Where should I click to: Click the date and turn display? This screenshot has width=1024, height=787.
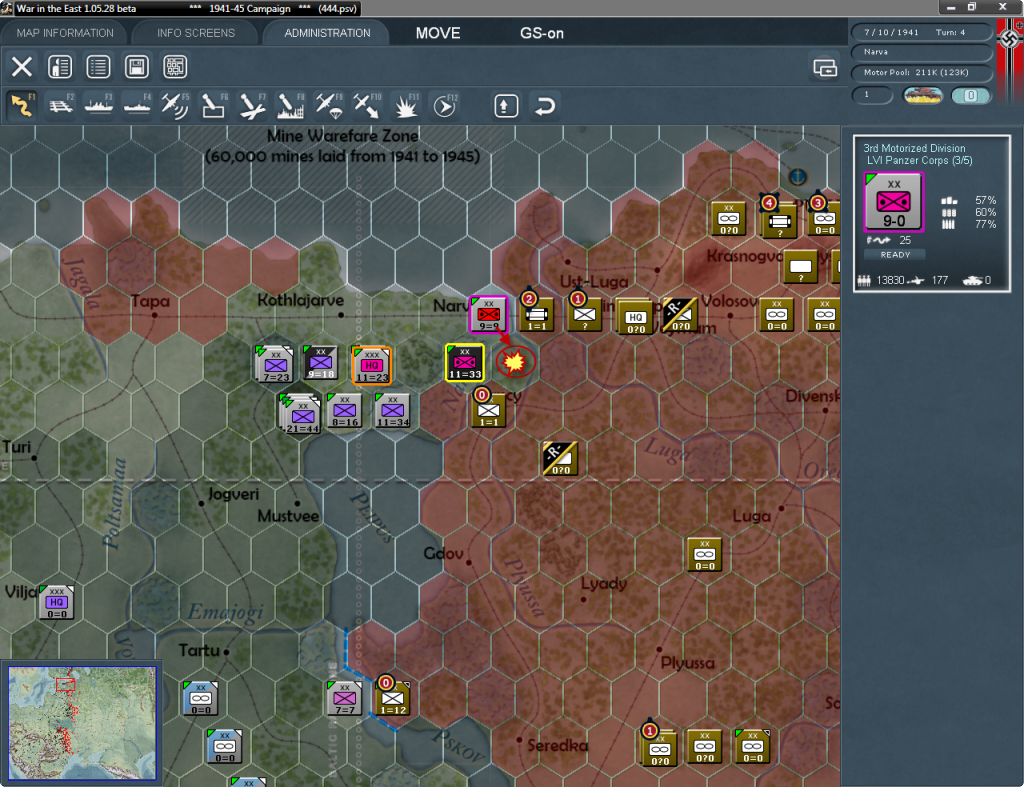[922, 32]
